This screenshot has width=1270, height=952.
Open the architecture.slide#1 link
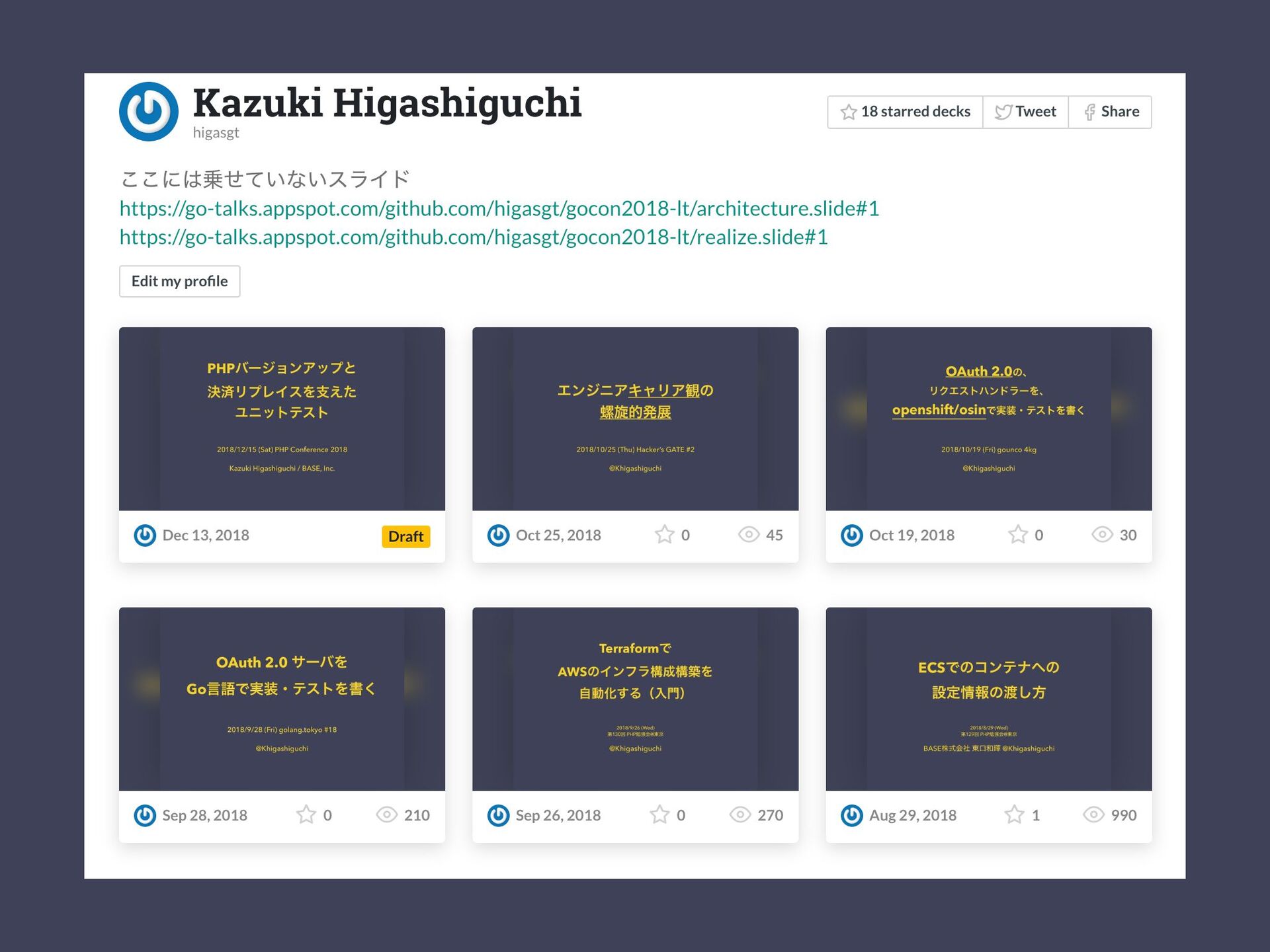(499, 208)
